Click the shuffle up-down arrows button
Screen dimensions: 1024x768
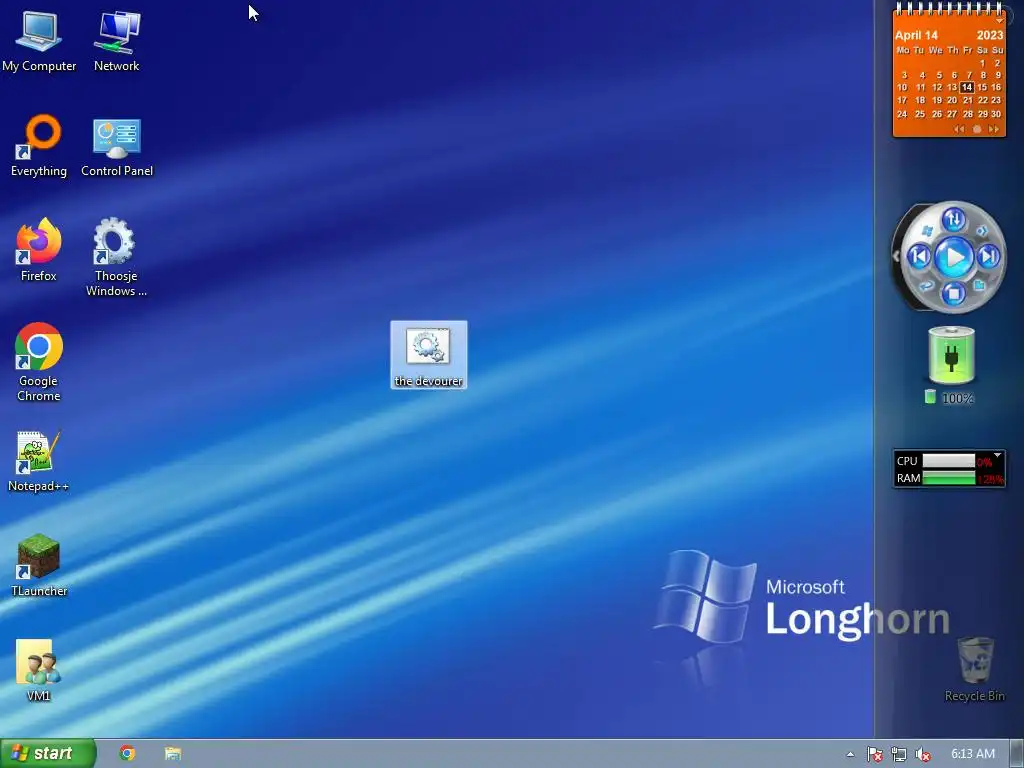click(x=953, y=219)
